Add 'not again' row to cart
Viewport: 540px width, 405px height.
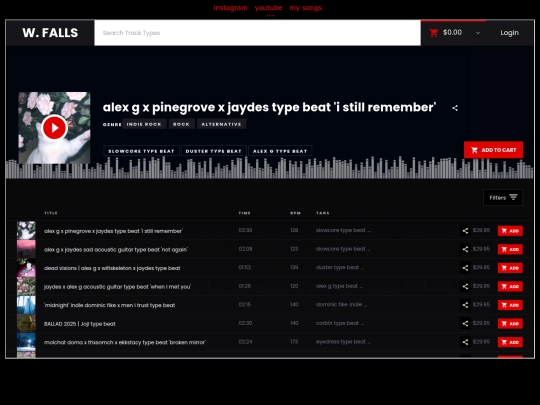[510, 249]
